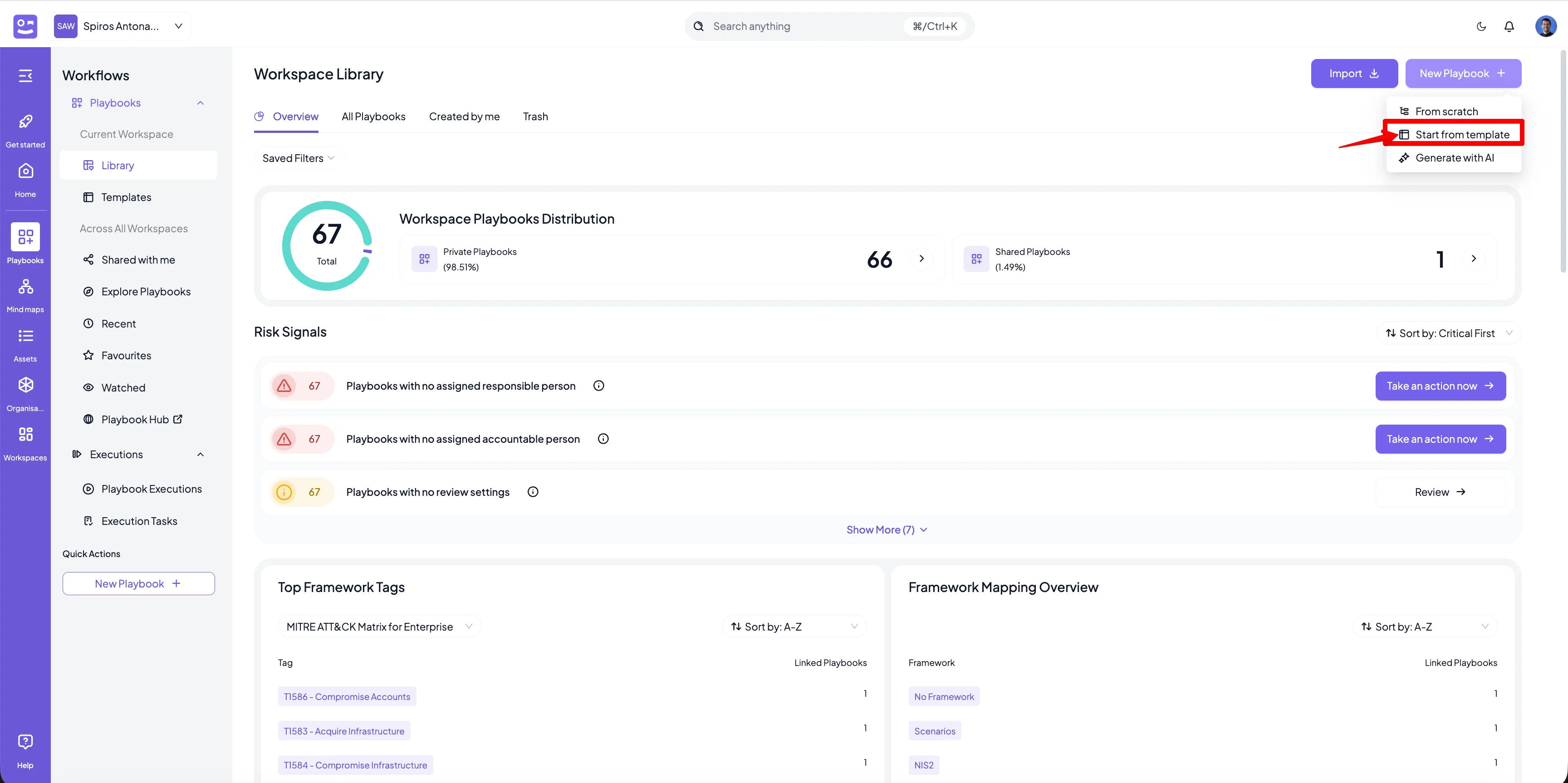
Task: Toggle dark mode moon icon
Action: point(1481,26)
